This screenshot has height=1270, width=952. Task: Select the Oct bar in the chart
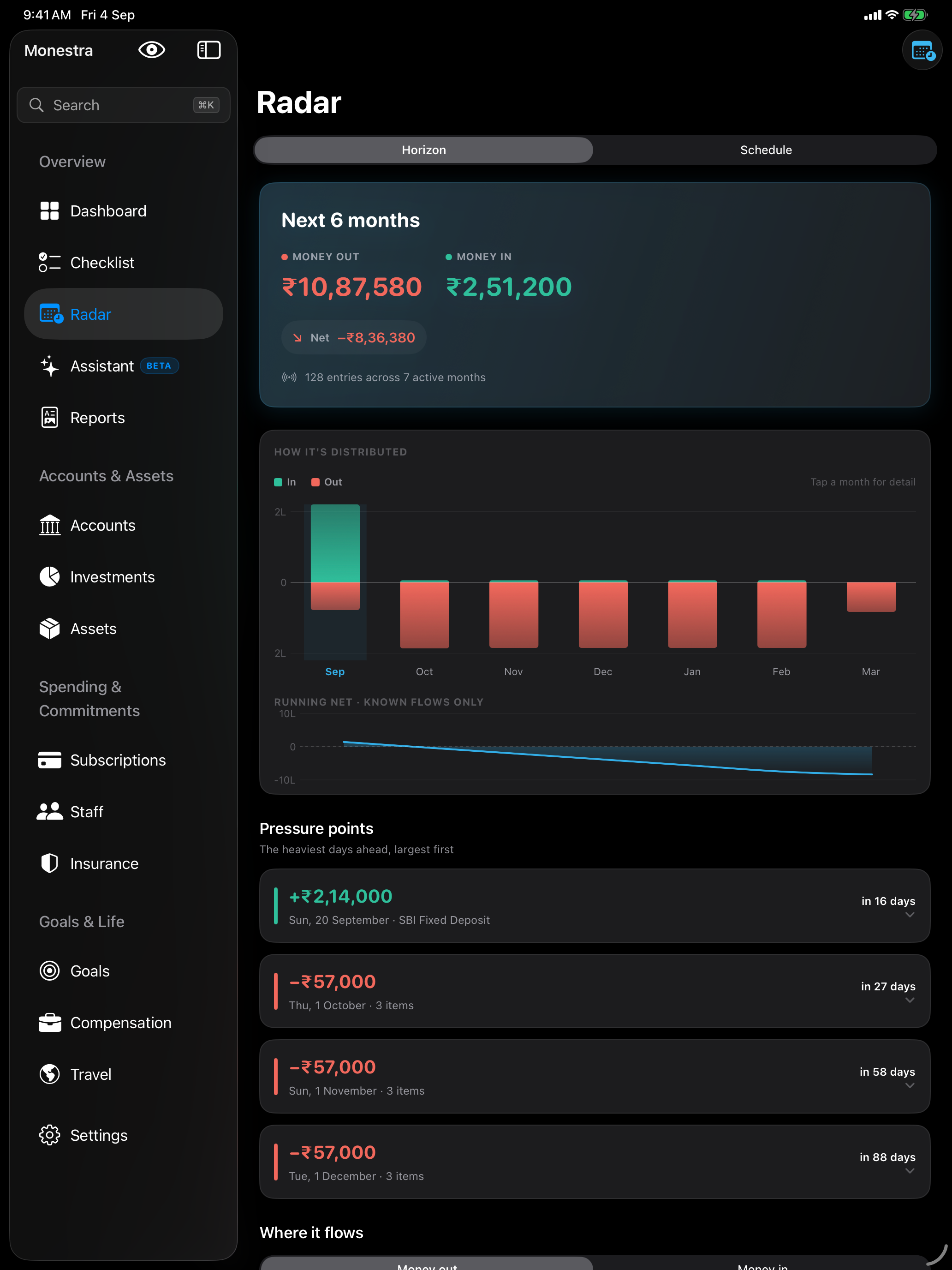coord(425,614)
